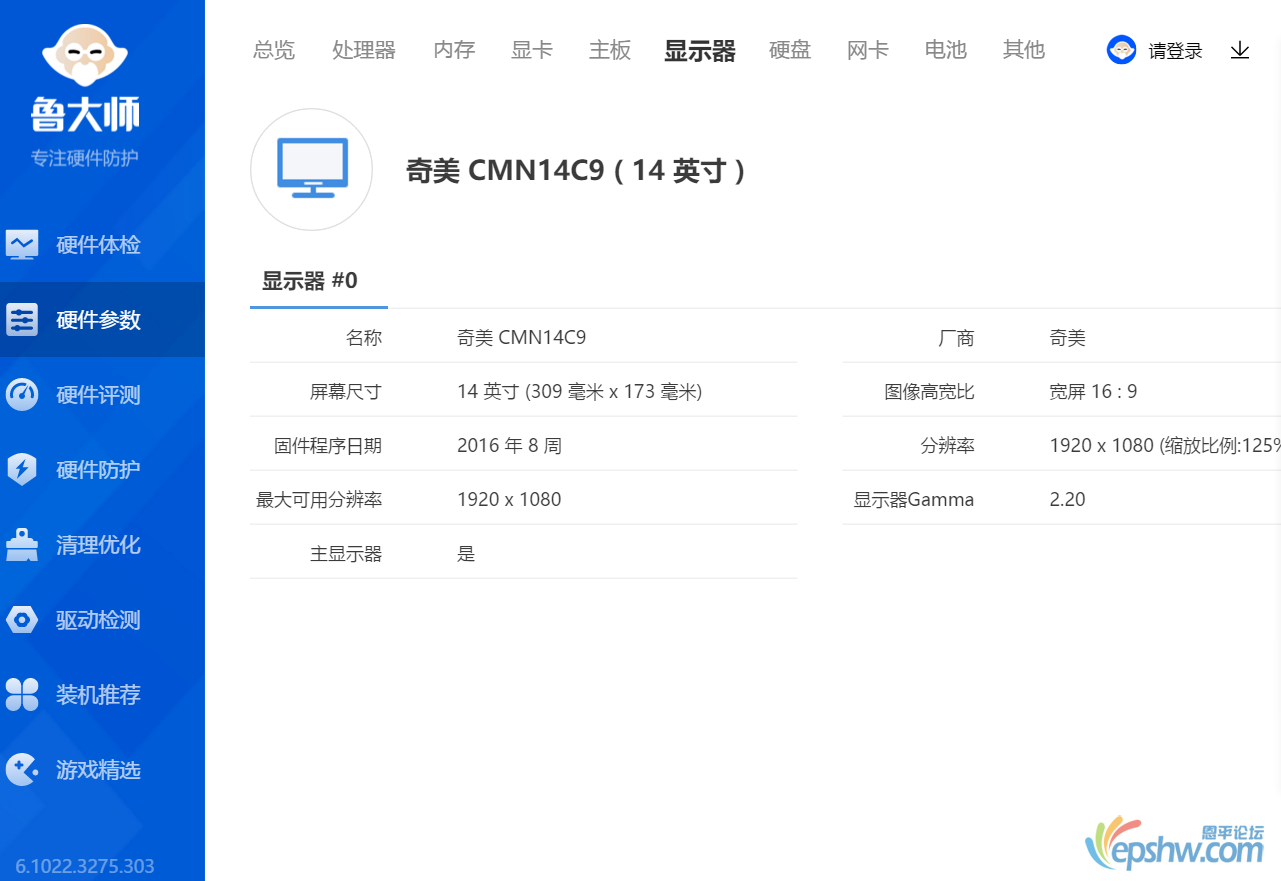Click the 分辨率 value with 缩放比例
The image size is (1281, 881).
1165,446
